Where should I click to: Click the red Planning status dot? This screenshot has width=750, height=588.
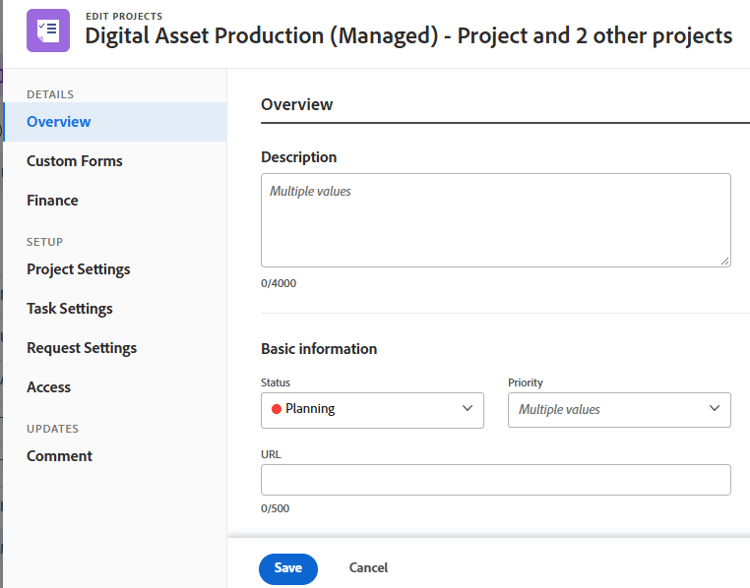pos(276,409)
